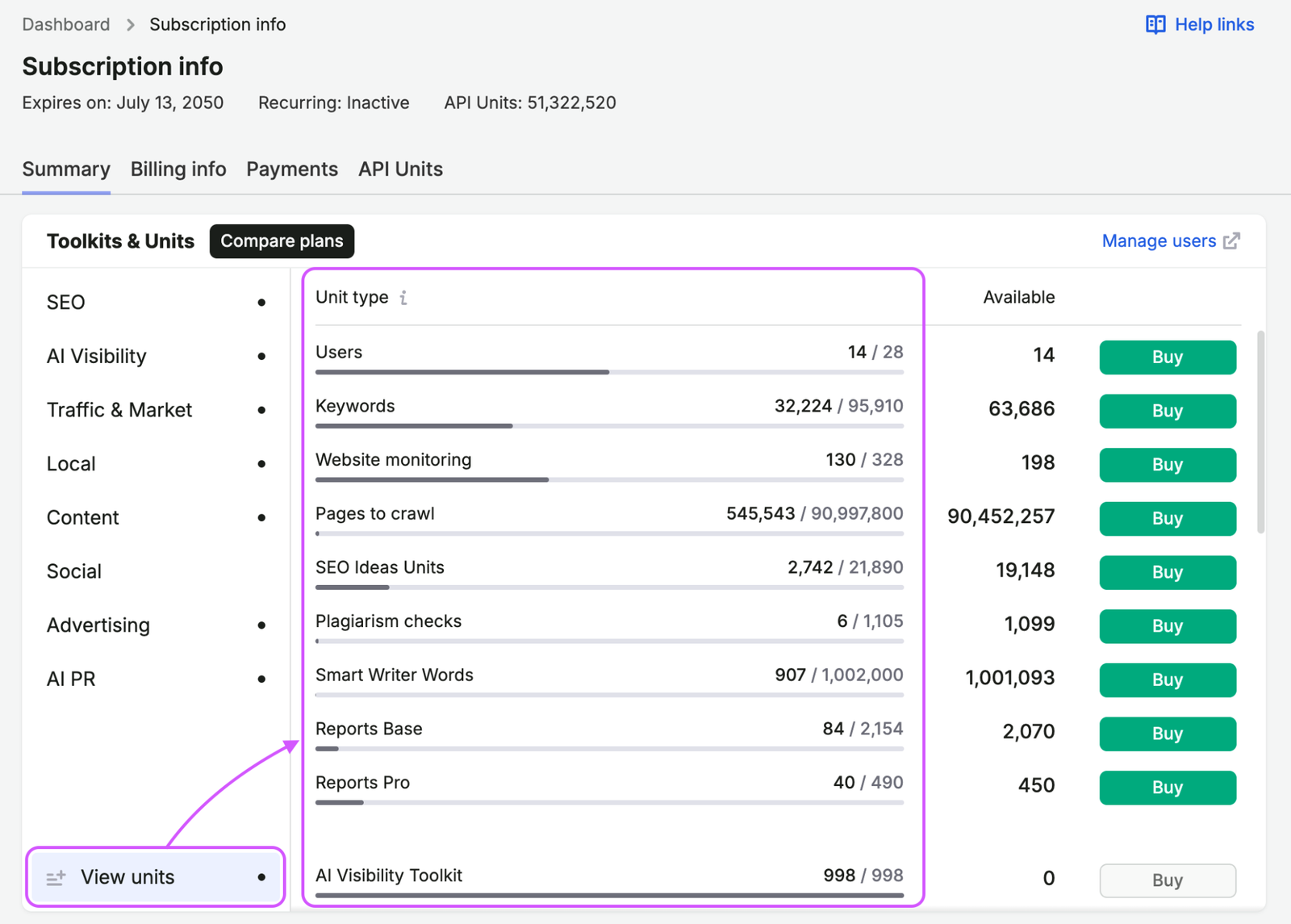Go to Dashboard breadcrumb link

(66, 24)
